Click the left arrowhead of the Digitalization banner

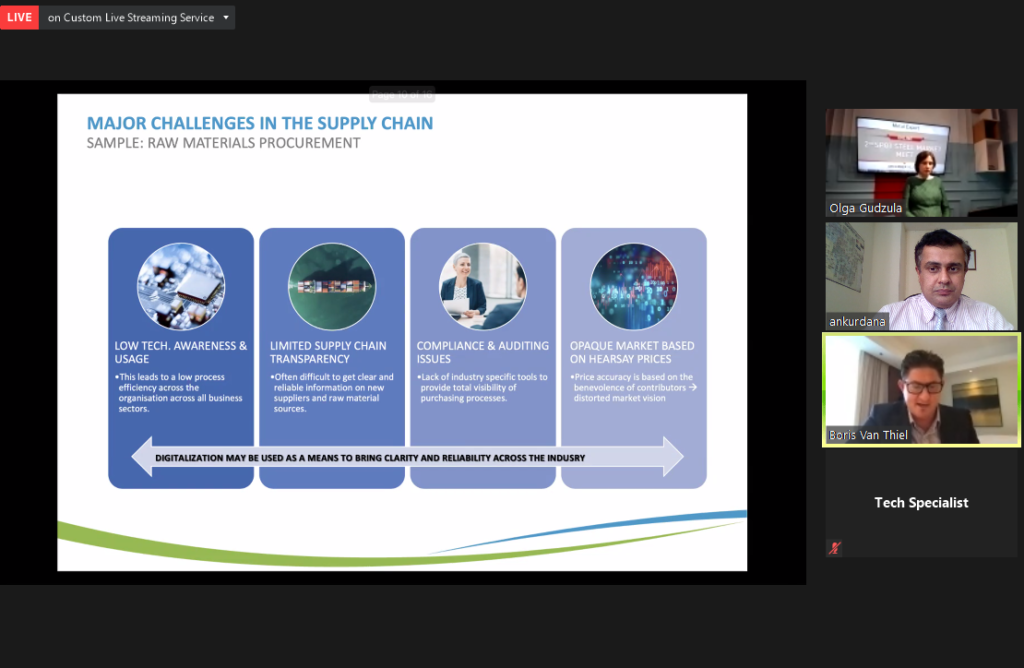[x=140, y=456]
